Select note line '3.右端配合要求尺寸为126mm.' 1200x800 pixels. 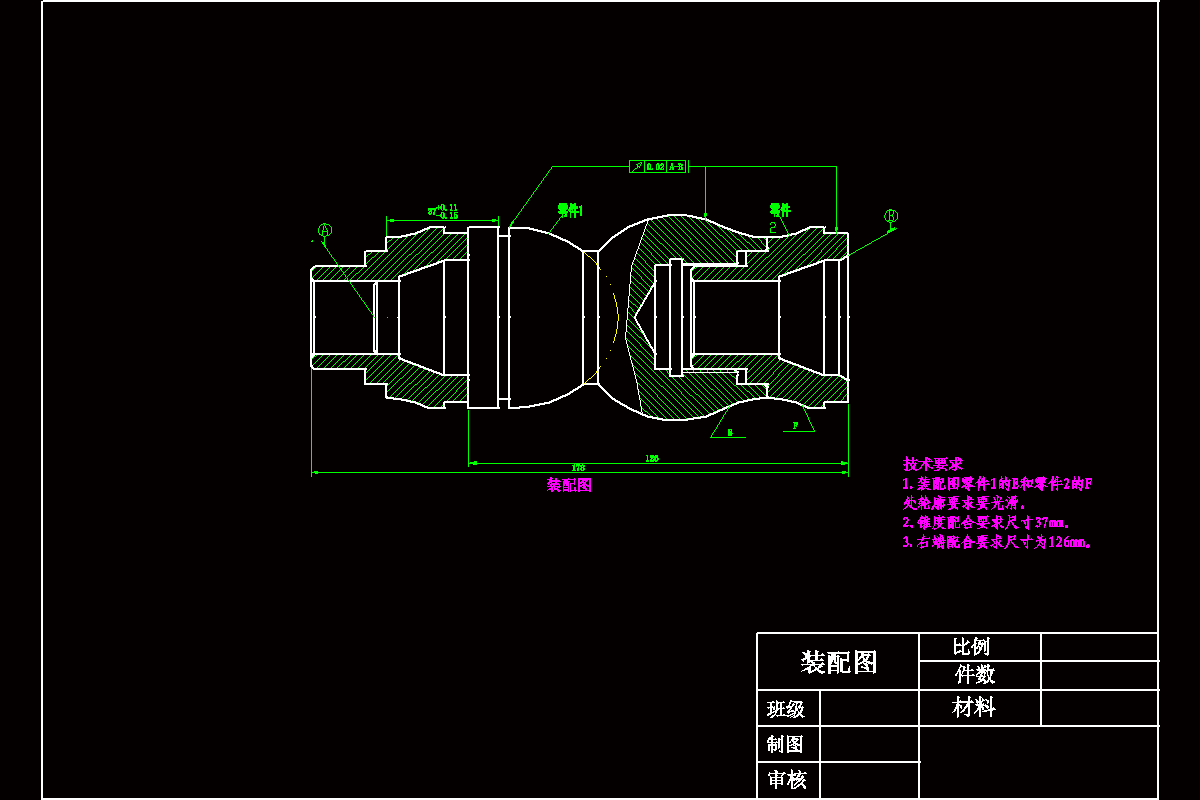tap(998, 542)
